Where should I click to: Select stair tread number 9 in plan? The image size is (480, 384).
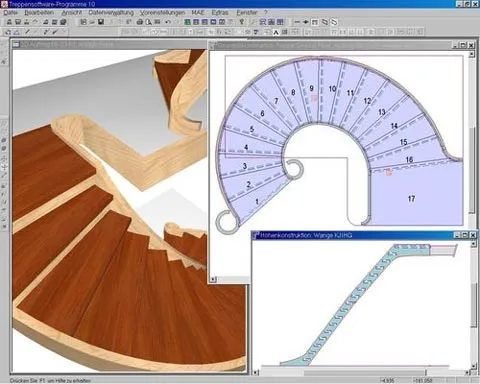[311, 88]
